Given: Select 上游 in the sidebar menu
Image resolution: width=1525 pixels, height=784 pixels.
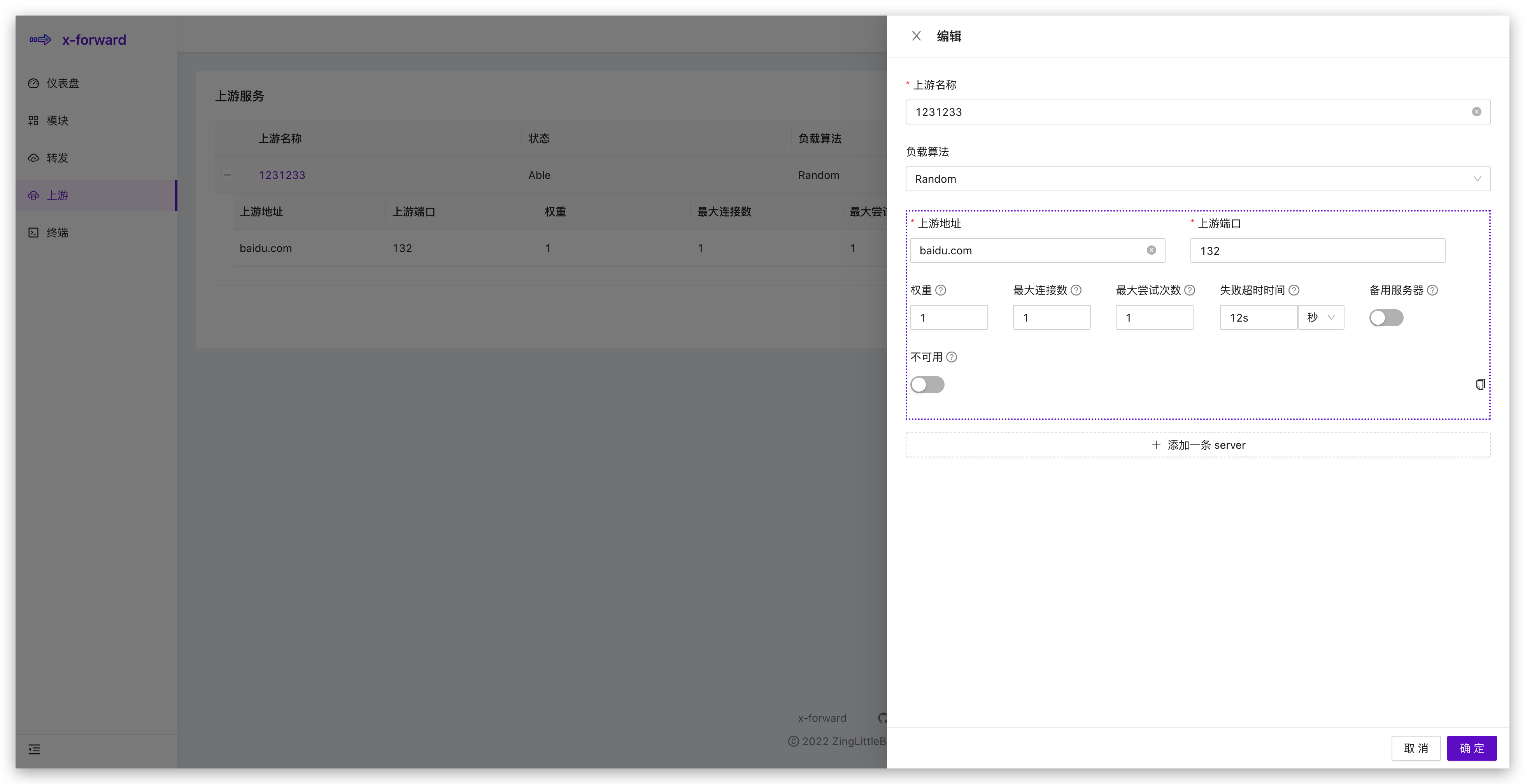Looking at the screenshot, I should click(96, 195).
